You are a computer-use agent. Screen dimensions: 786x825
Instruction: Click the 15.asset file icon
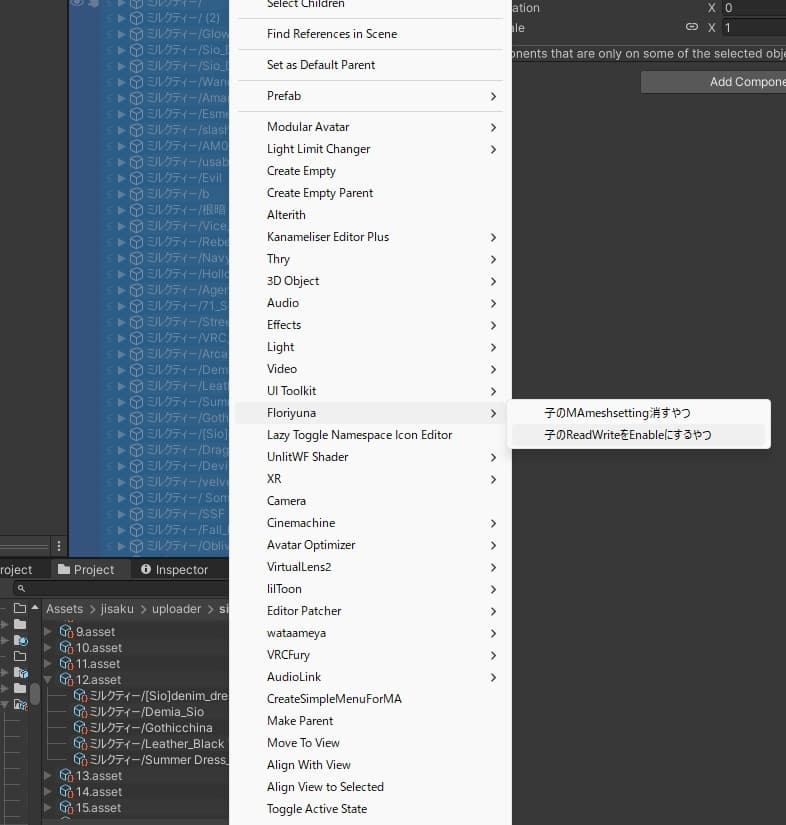point(67,808)
